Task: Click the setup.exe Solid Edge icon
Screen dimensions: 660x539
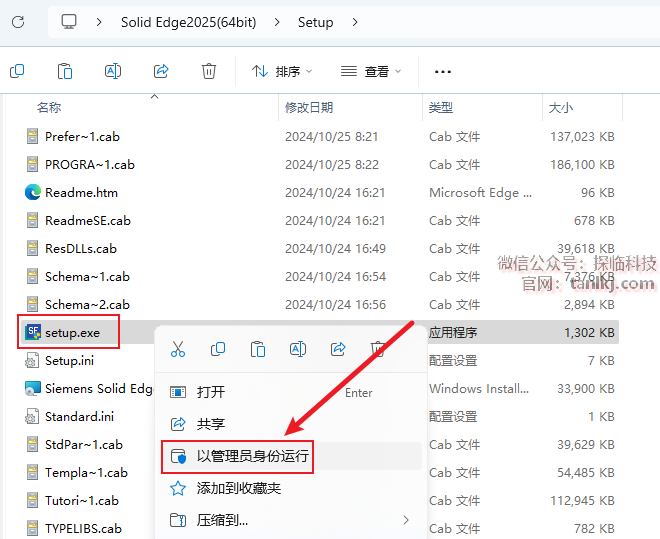Action: pyautogui.click(x=33, y=332)
